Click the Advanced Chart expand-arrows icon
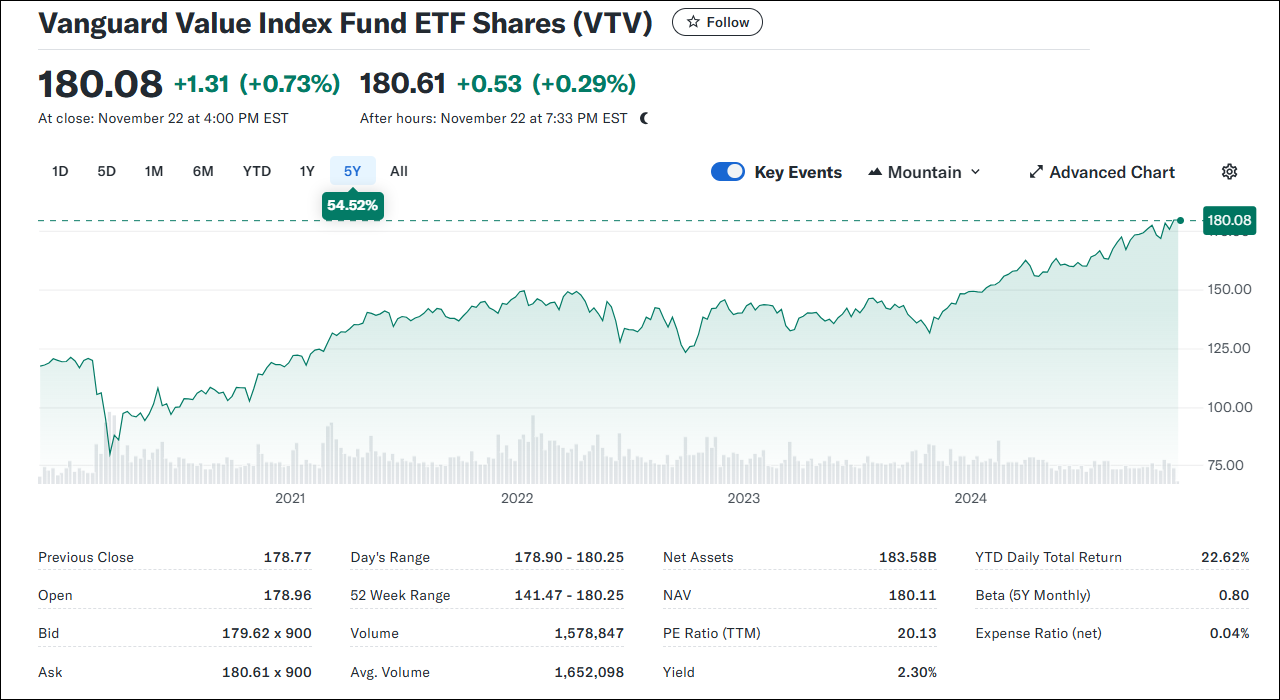 [1036, 171]
